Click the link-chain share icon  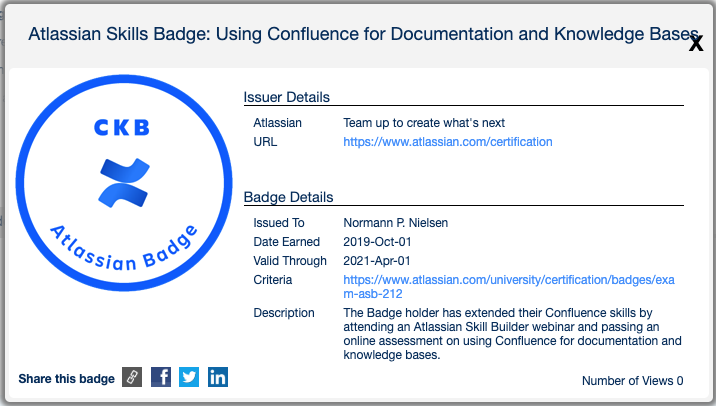tap(132, 377)
